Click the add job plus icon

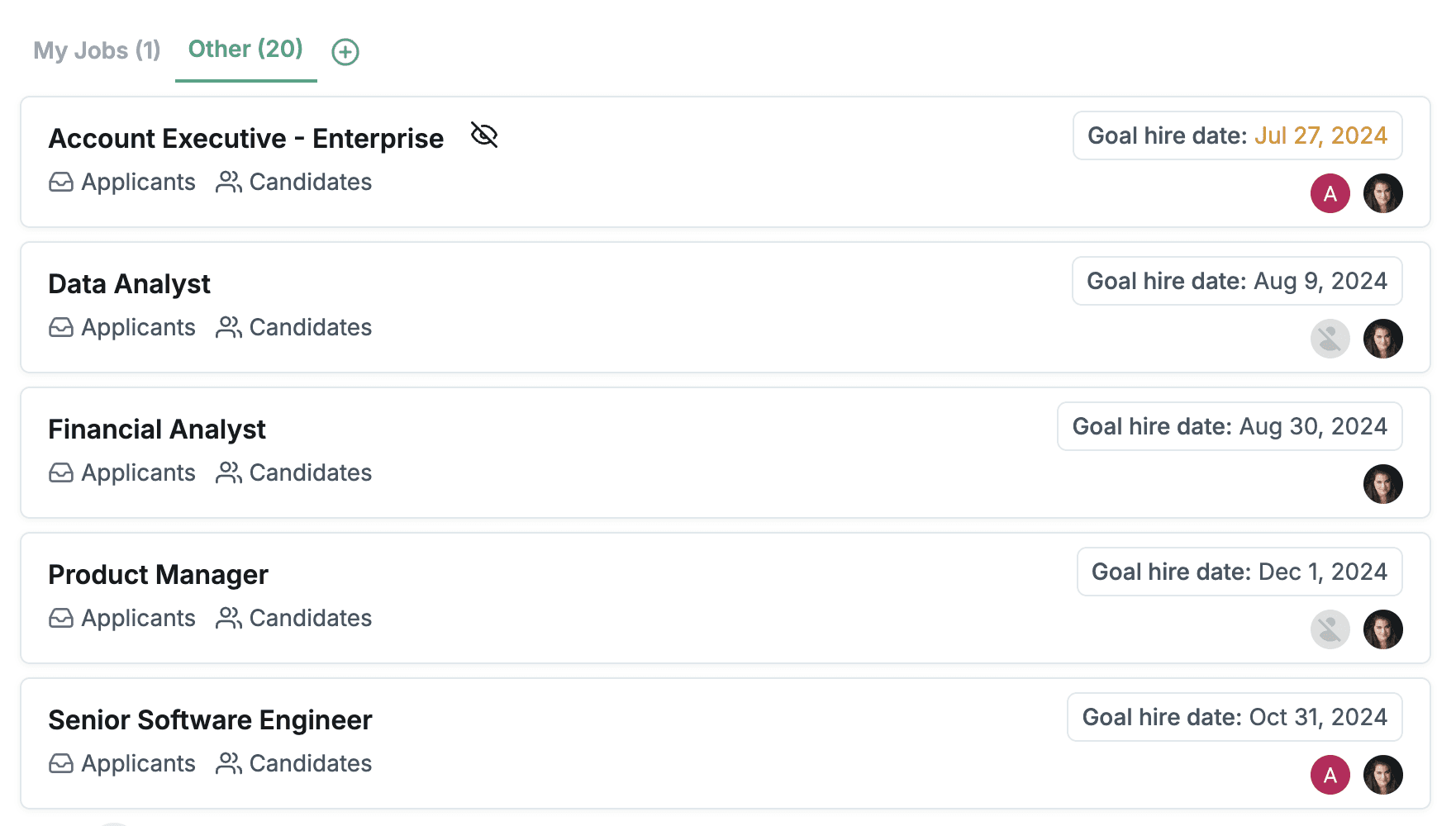(x=345, y=52)
